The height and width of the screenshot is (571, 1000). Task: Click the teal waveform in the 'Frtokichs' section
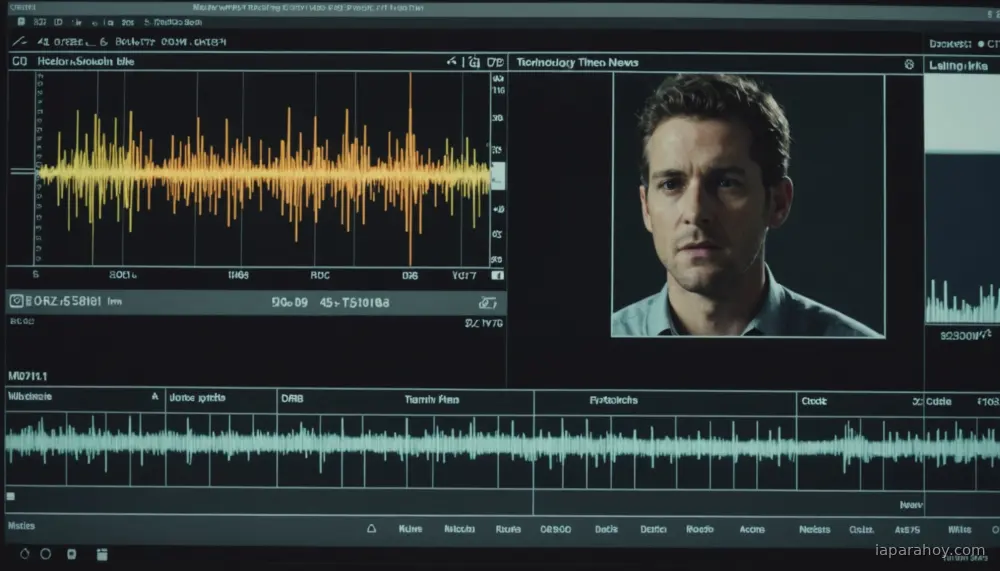coord(665,447)
